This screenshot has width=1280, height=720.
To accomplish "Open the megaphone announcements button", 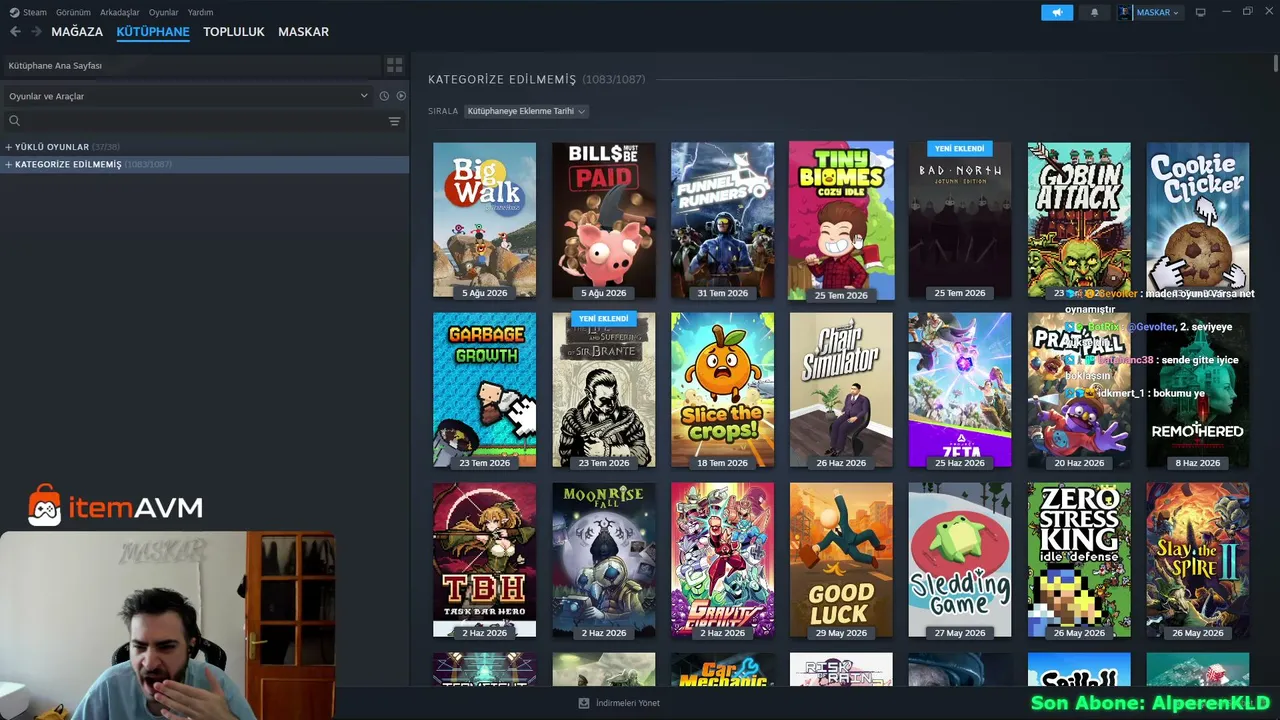I will point(1057,12).
